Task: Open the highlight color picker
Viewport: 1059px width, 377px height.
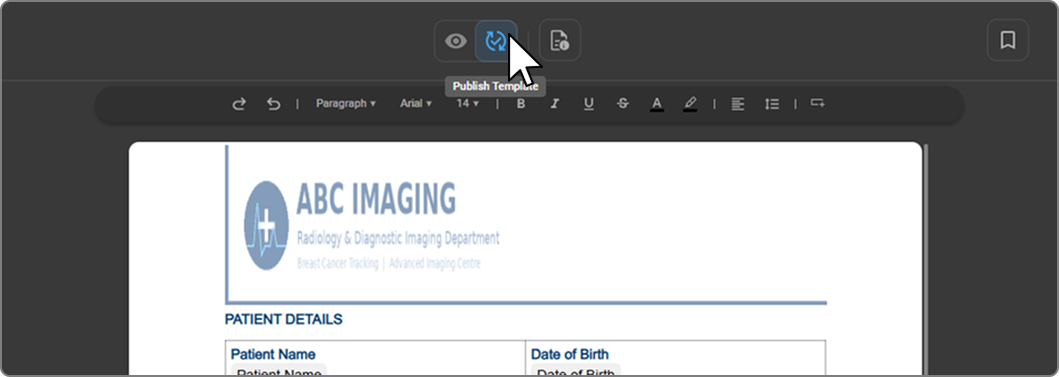Action: click(690, 104)
